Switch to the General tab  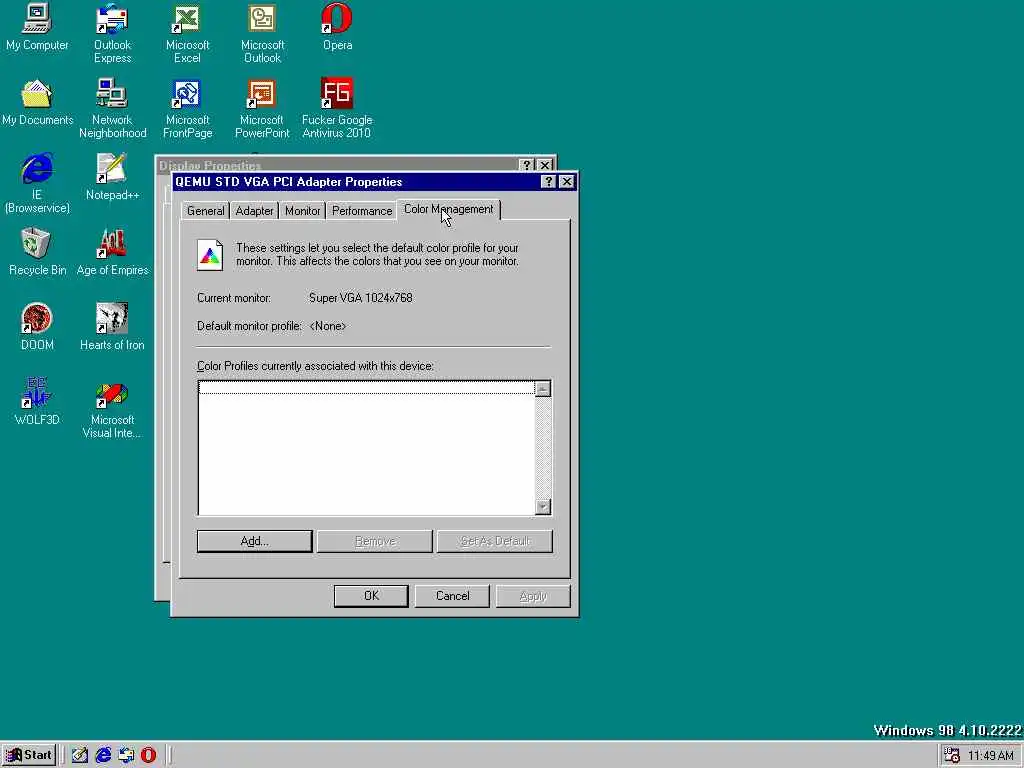(x=205, y=211)
